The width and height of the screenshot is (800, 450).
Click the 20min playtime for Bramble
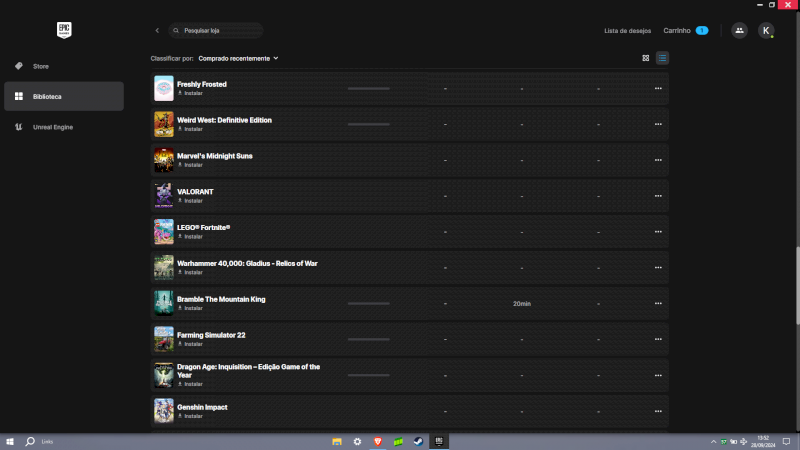[x=522, y=304]
